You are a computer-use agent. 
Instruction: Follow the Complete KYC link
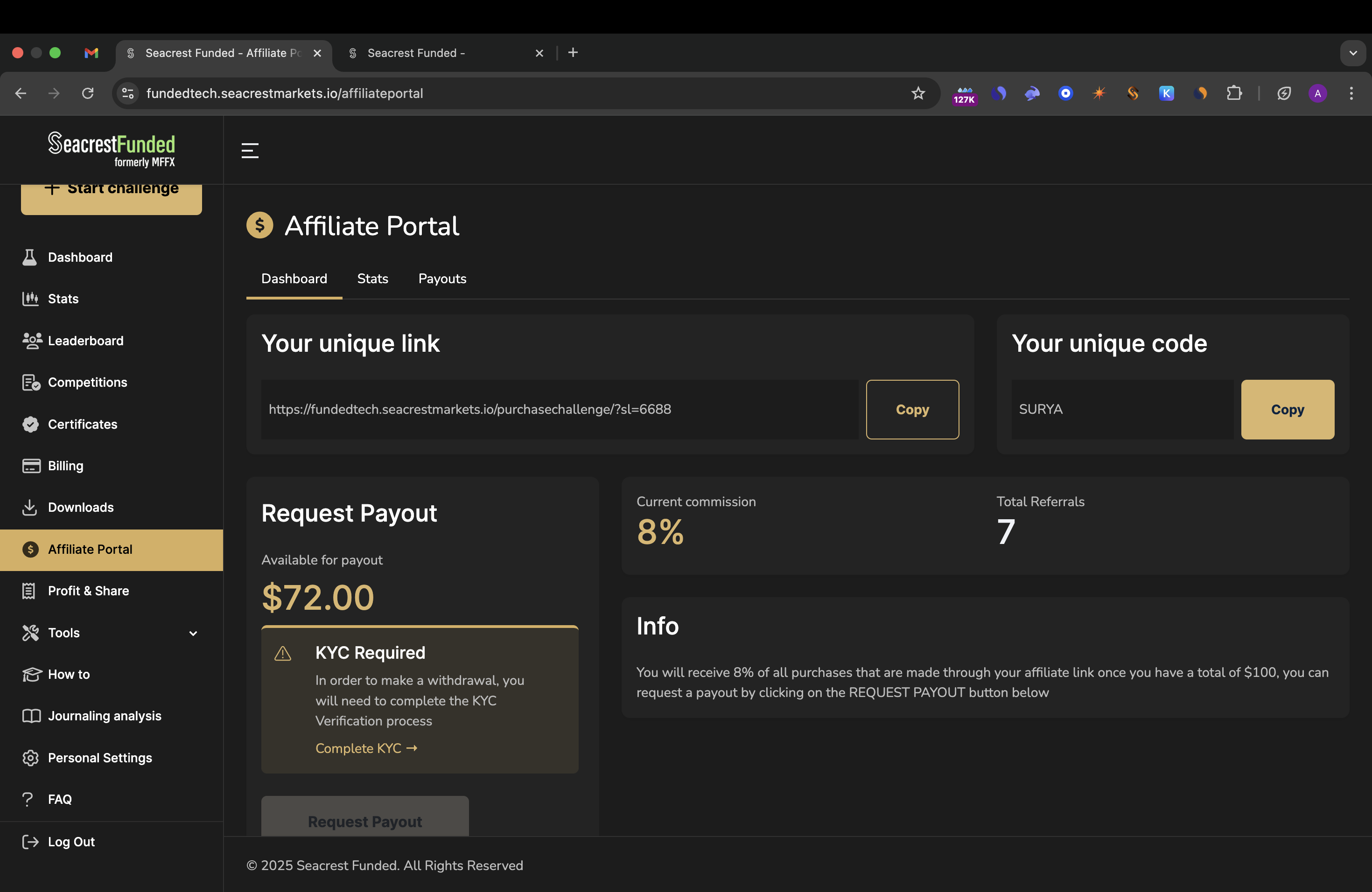point(366,748)
